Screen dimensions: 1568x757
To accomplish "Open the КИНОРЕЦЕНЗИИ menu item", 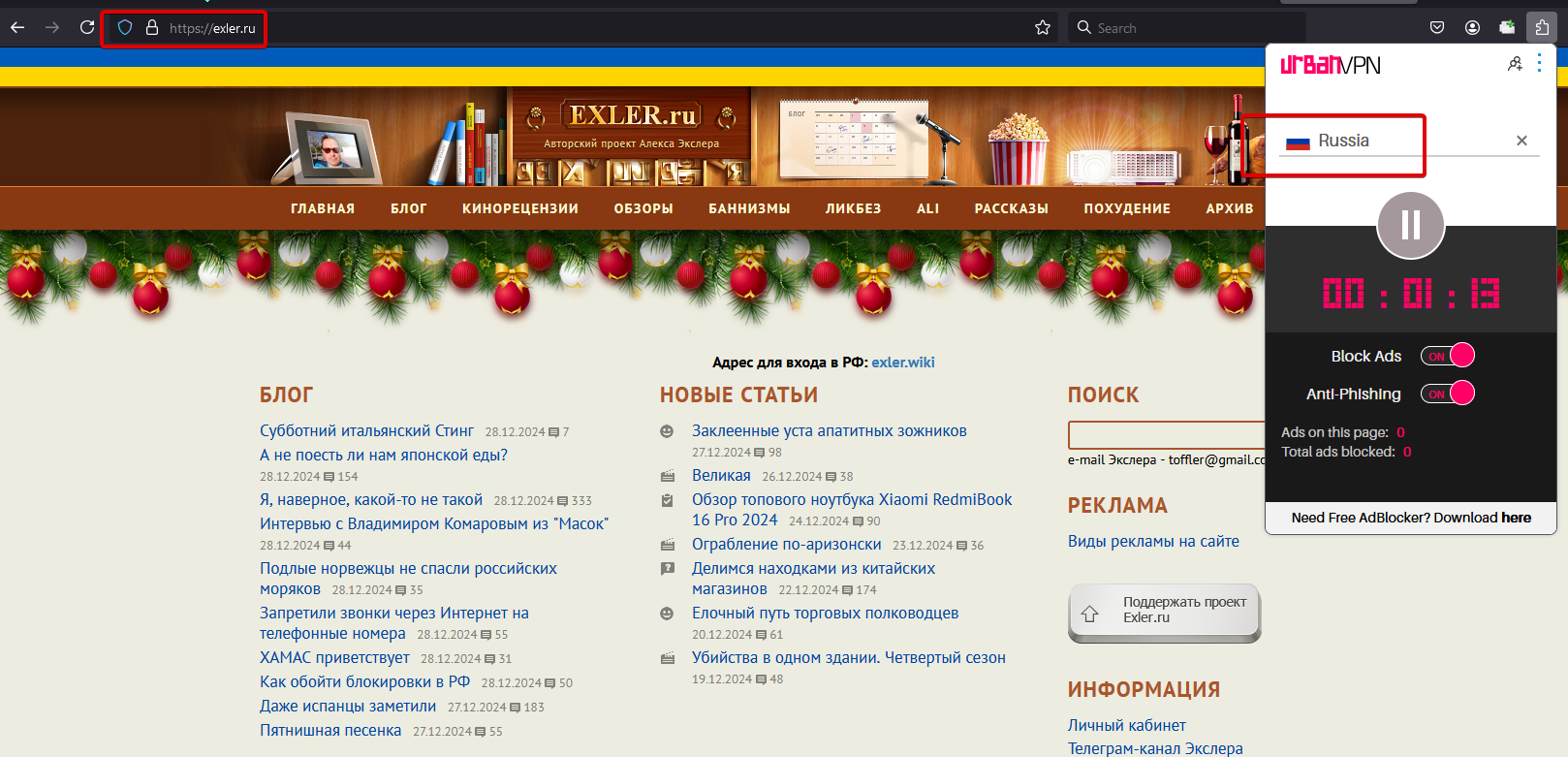I will pos(519,208).
